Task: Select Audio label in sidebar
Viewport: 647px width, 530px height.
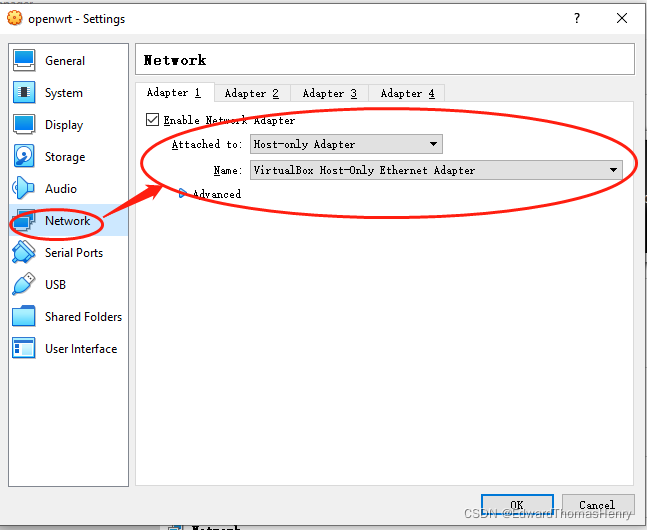Action: (61, 189)
